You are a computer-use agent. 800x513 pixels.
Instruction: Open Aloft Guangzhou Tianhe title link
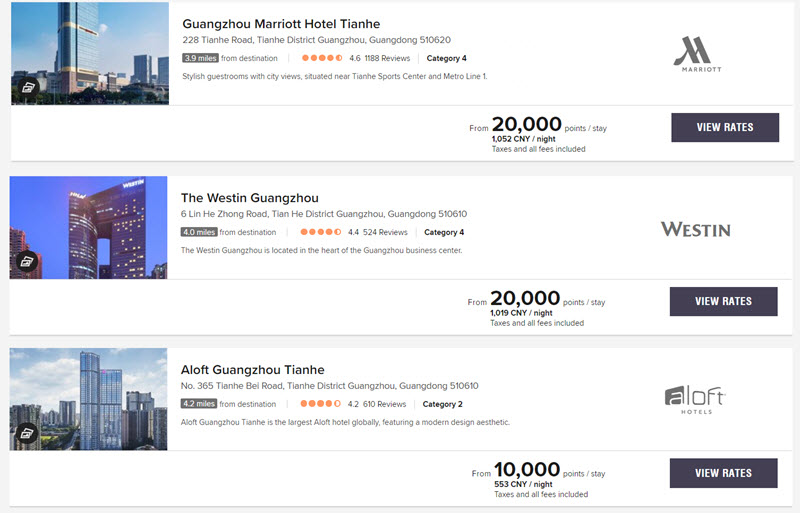(x=253, y=370)
